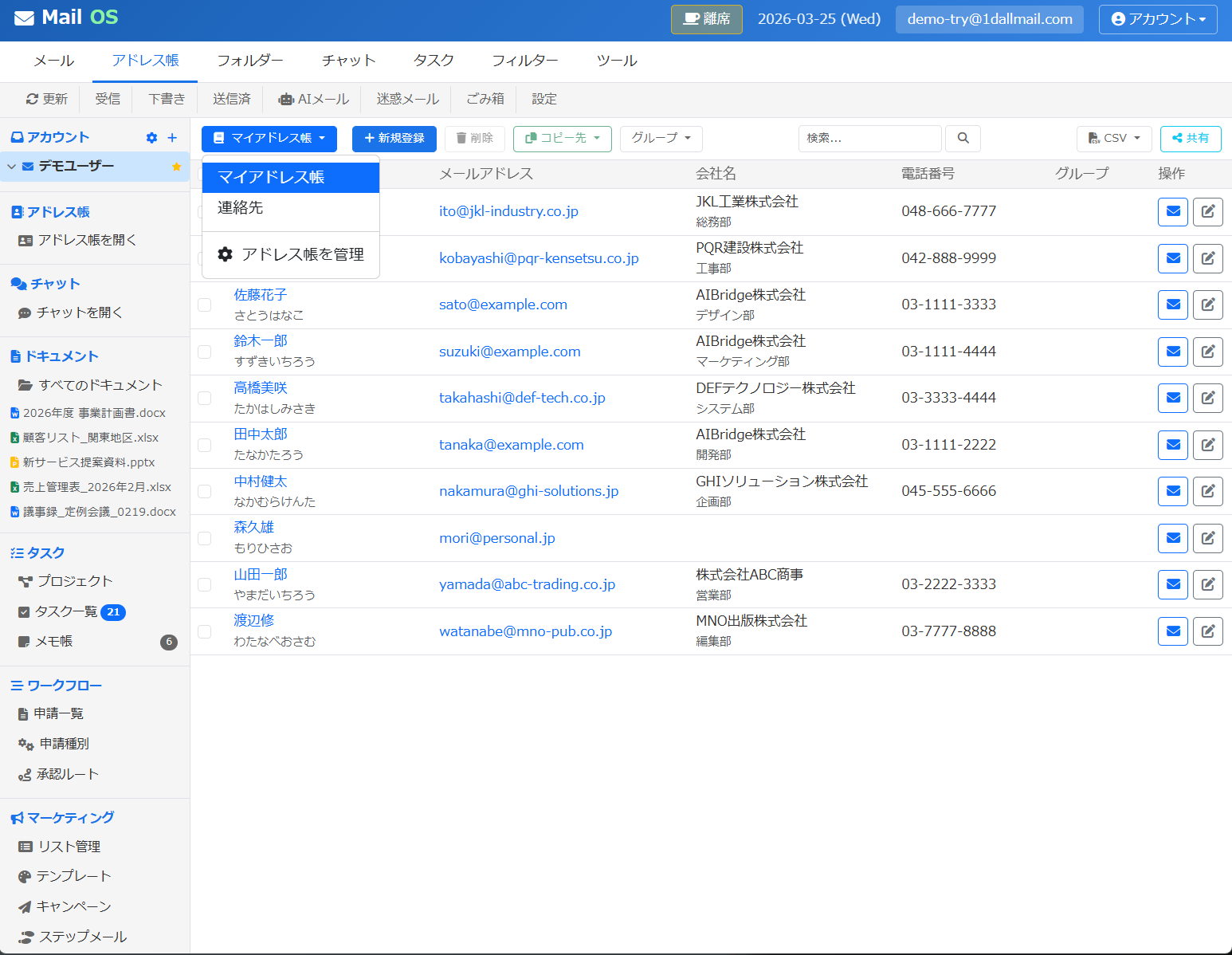Click the アドレス帳を開く sidebar icon
This screenshot has width=1232, height=955.
(26, 240)
